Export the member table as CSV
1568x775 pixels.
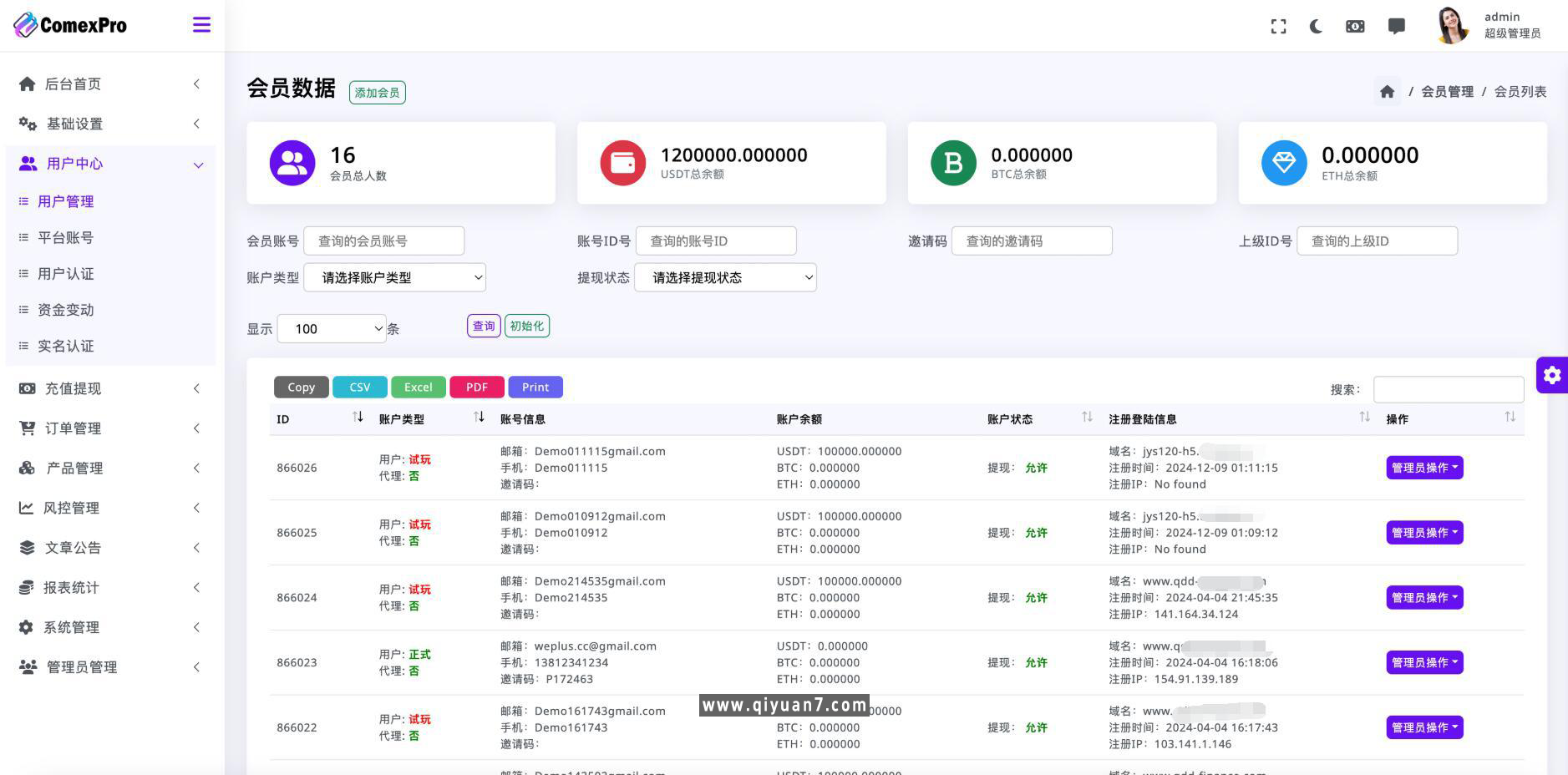point(359,387)
